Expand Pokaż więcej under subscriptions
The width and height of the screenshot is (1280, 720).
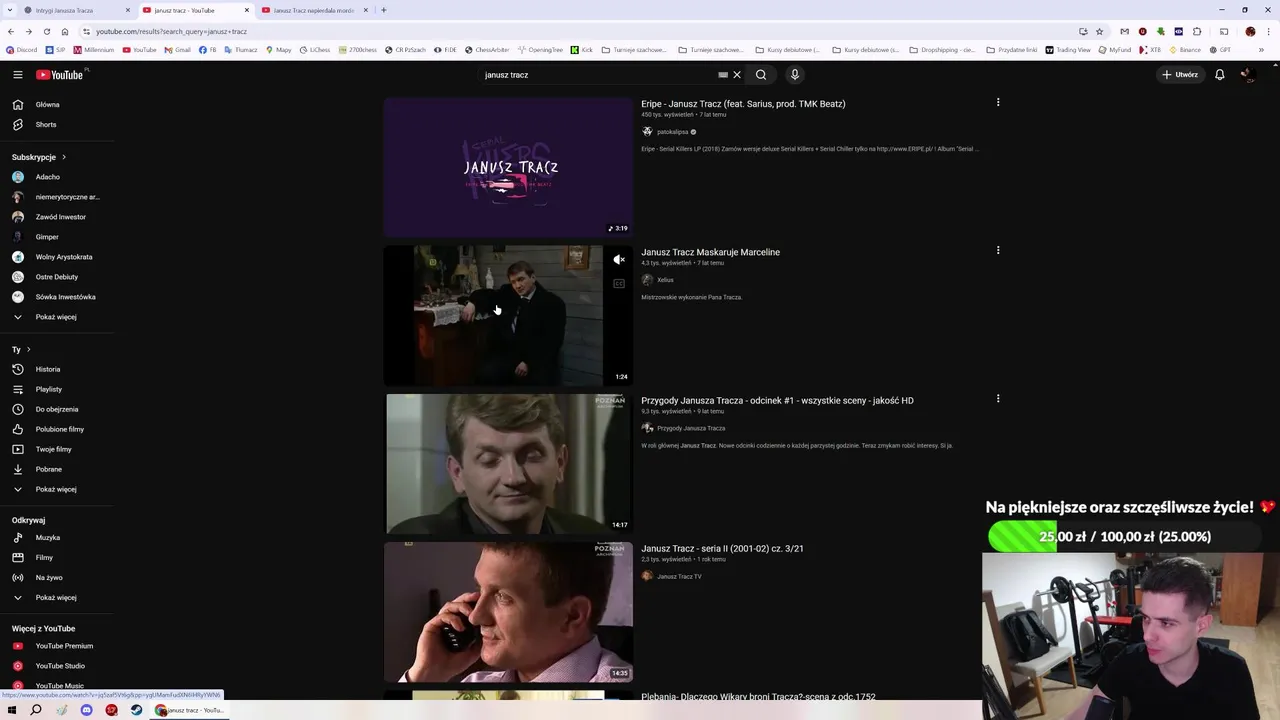57,317
